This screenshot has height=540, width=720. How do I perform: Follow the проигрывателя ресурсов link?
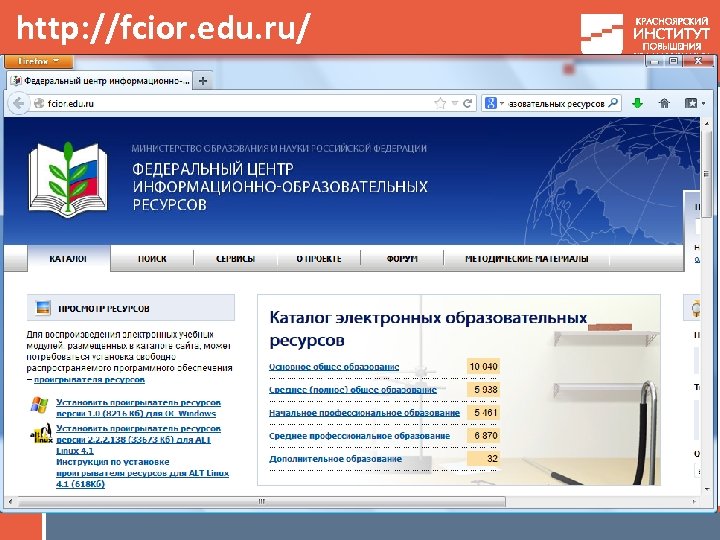coord(90,380)
